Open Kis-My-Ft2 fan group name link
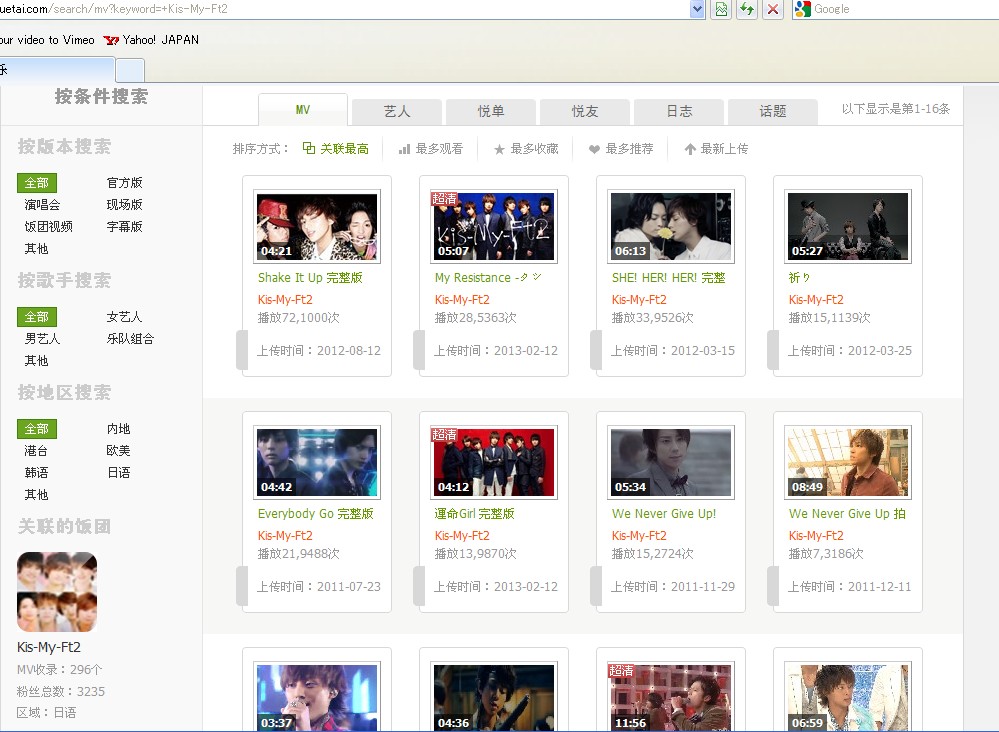 click(48, 647)
